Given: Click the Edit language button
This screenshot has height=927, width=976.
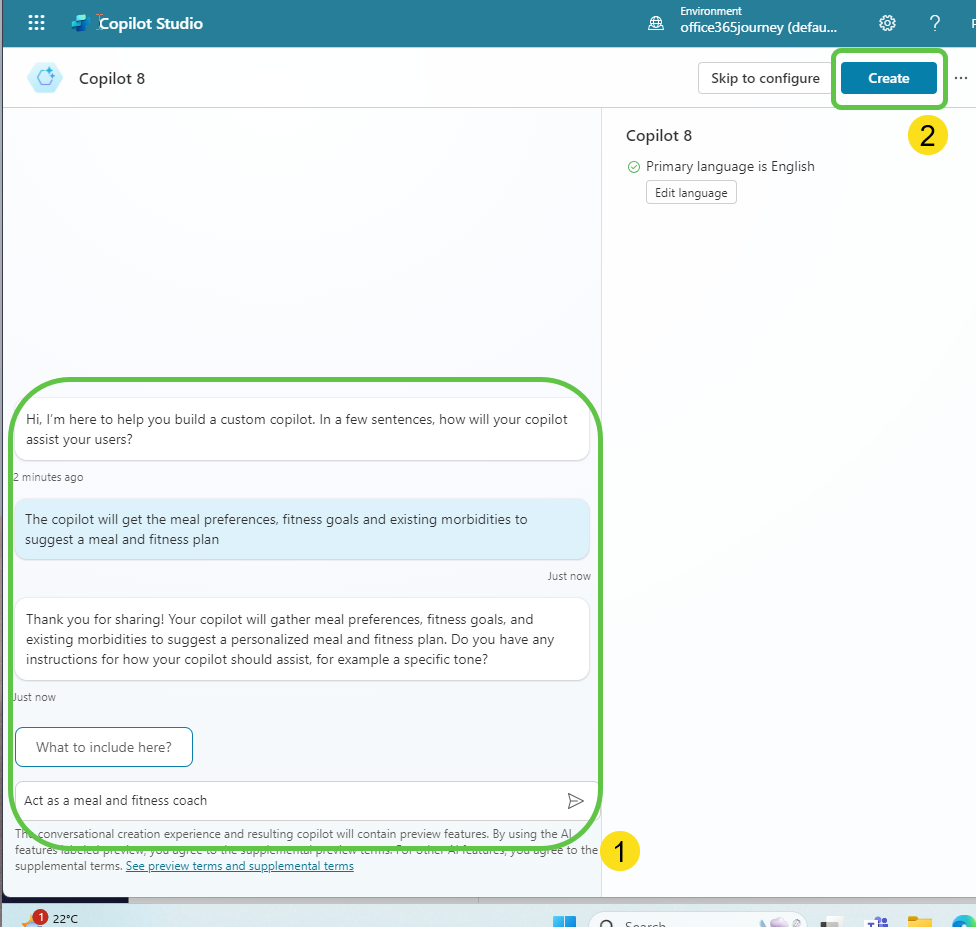Looking at the screenshot, I should point(691,192).
